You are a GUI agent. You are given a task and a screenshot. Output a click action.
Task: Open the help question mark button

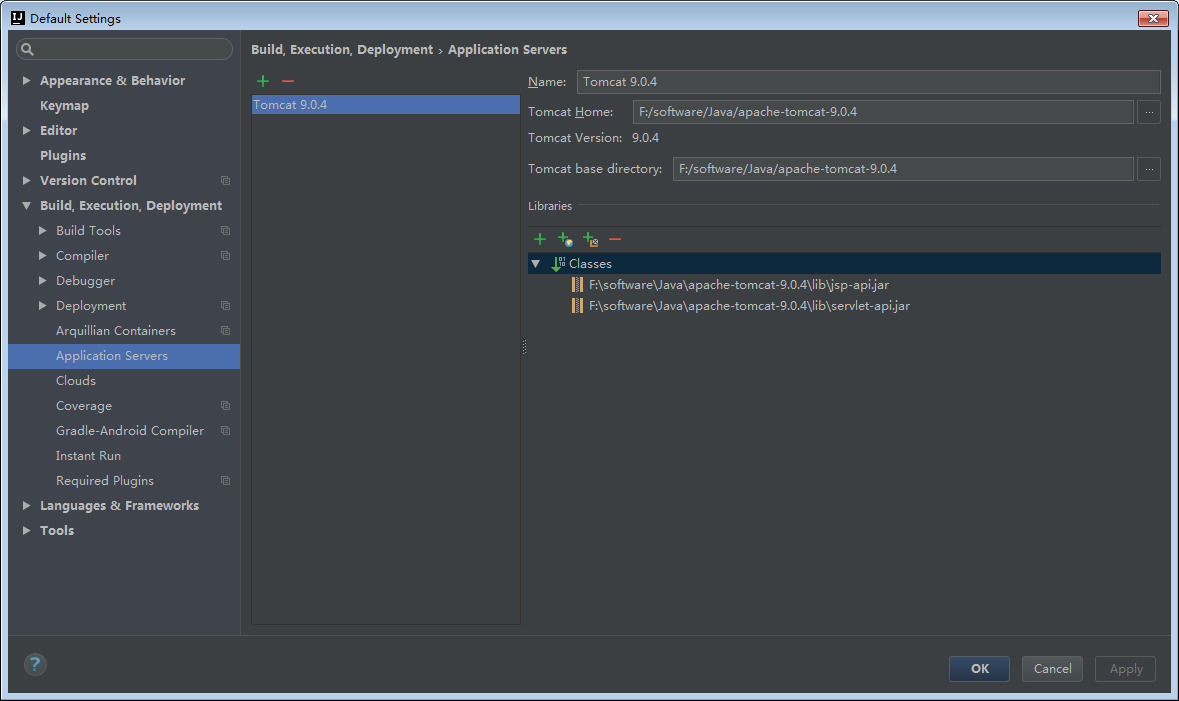click(35, 664)
